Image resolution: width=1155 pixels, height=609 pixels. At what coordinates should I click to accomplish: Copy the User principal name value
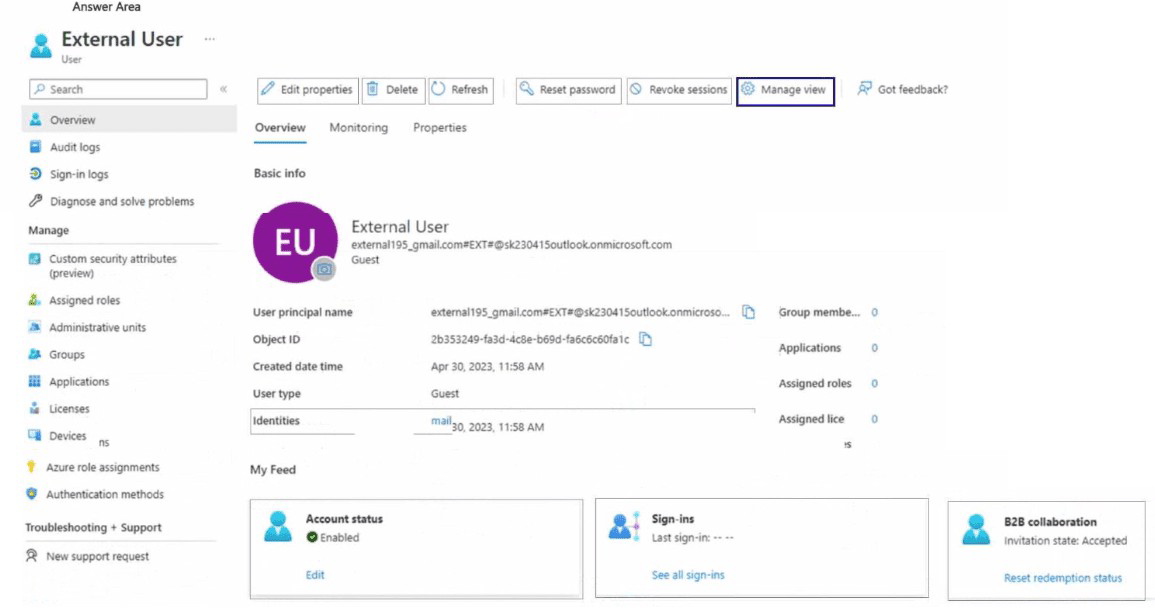point(748,312)
